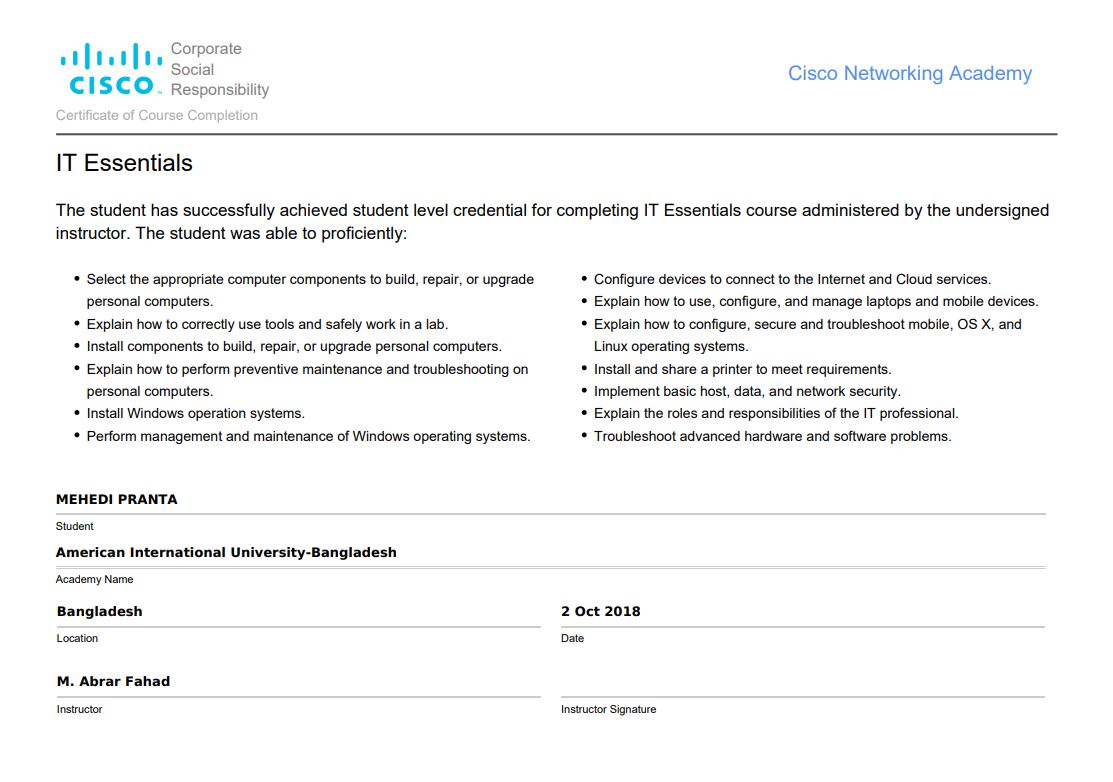This screenshot has height=782, width=1113.
Task: Click the Corporate Social Responsibility text
Action: 219,69
